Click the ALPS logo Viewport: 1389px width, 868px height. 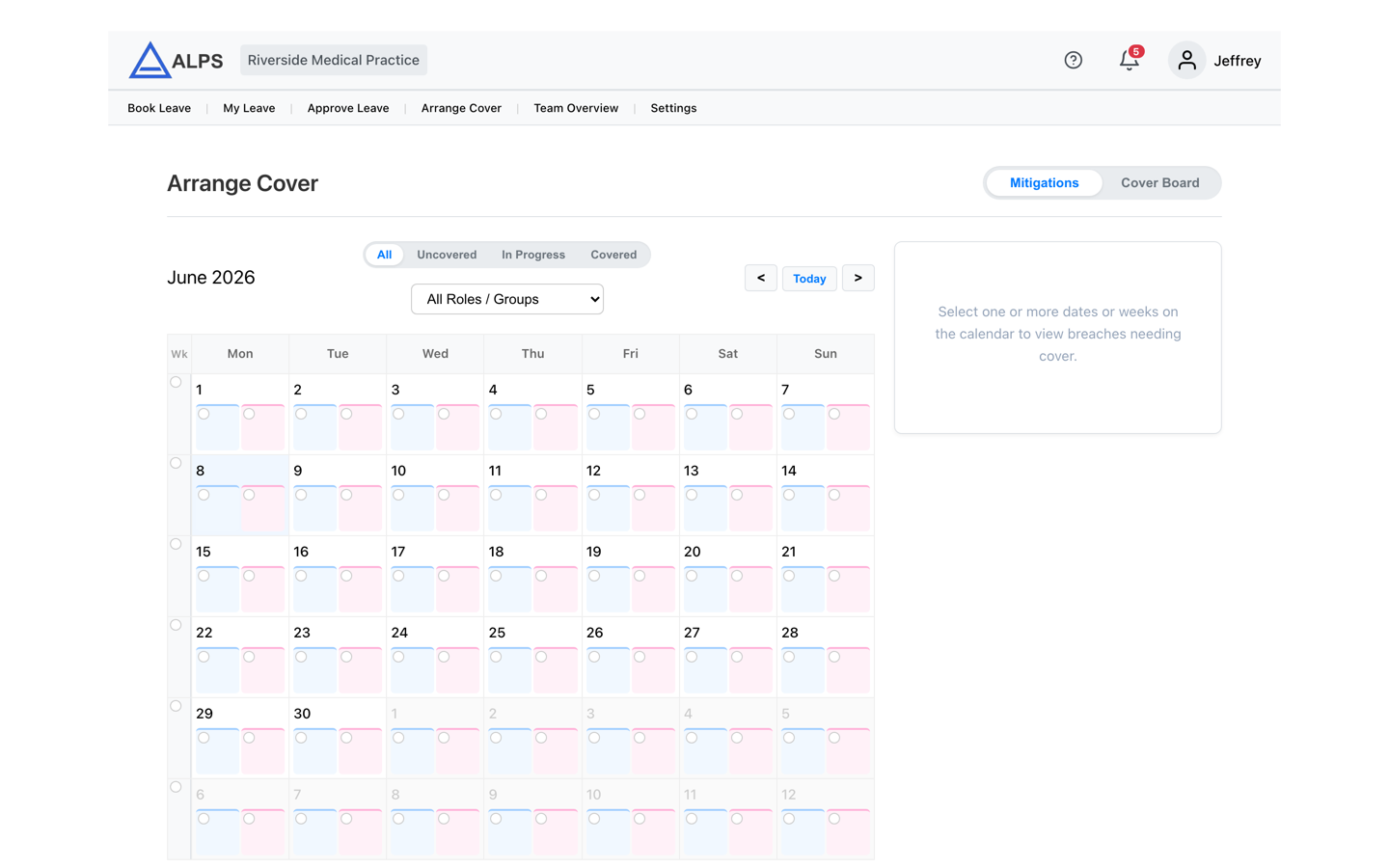176,60
